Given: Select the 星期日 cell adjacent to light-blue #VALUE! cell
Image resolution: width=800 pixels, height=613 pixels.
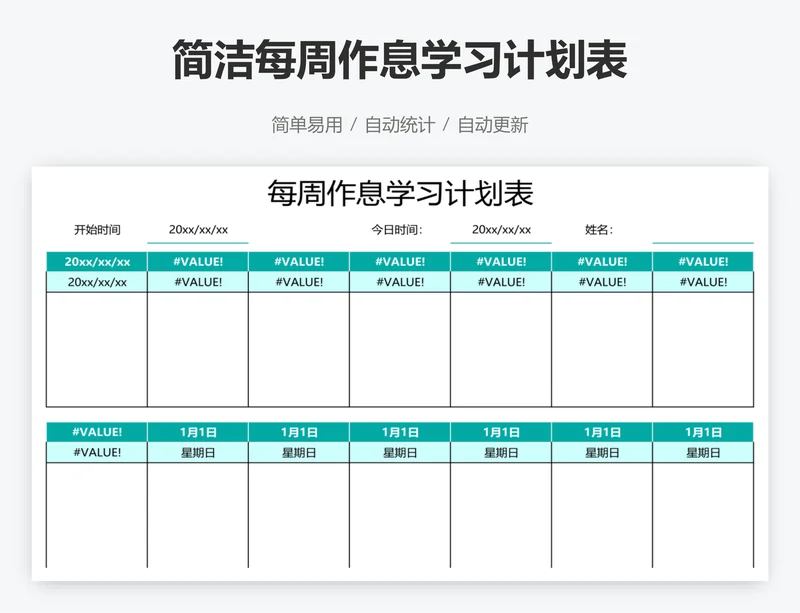Looking at the screenshot, I should coord(198,452).
